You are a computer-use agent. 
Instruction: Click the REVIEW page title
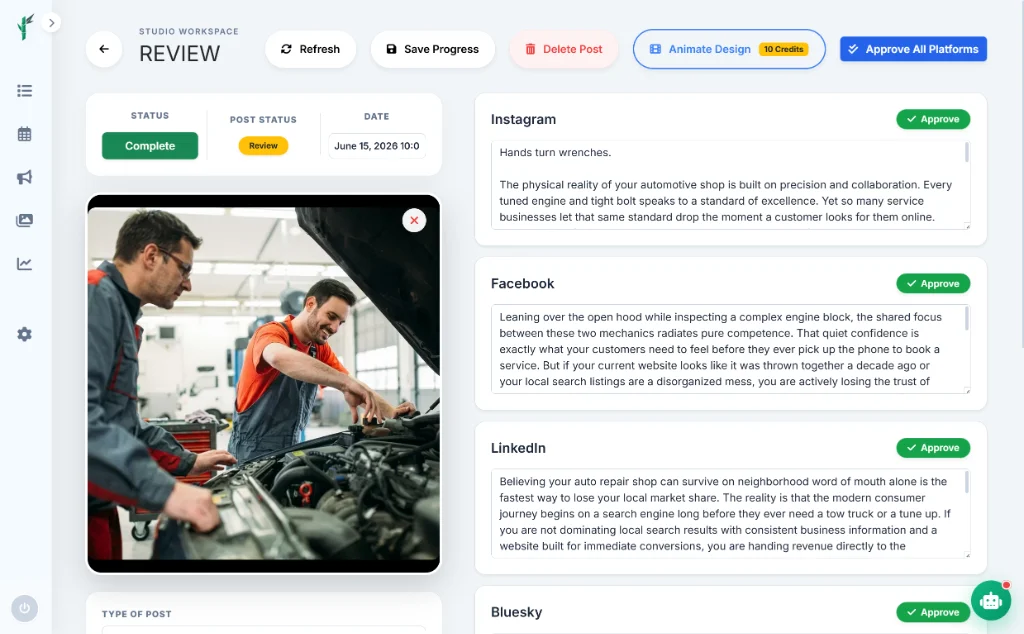tap(180, 54)
